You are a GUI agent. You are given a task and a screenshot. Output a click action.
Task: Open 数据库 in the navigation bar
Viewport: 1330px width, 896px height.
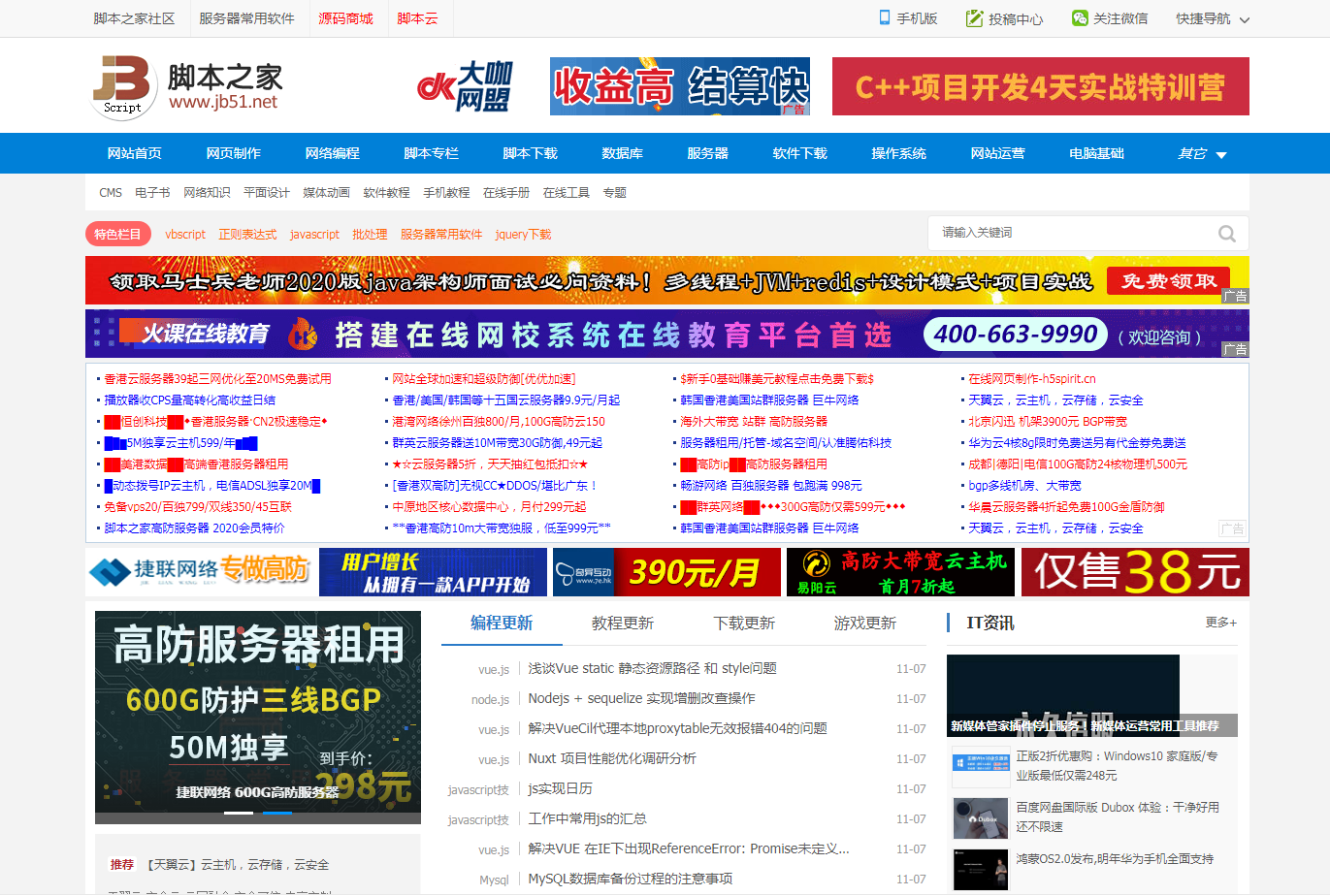click(622, 153)
